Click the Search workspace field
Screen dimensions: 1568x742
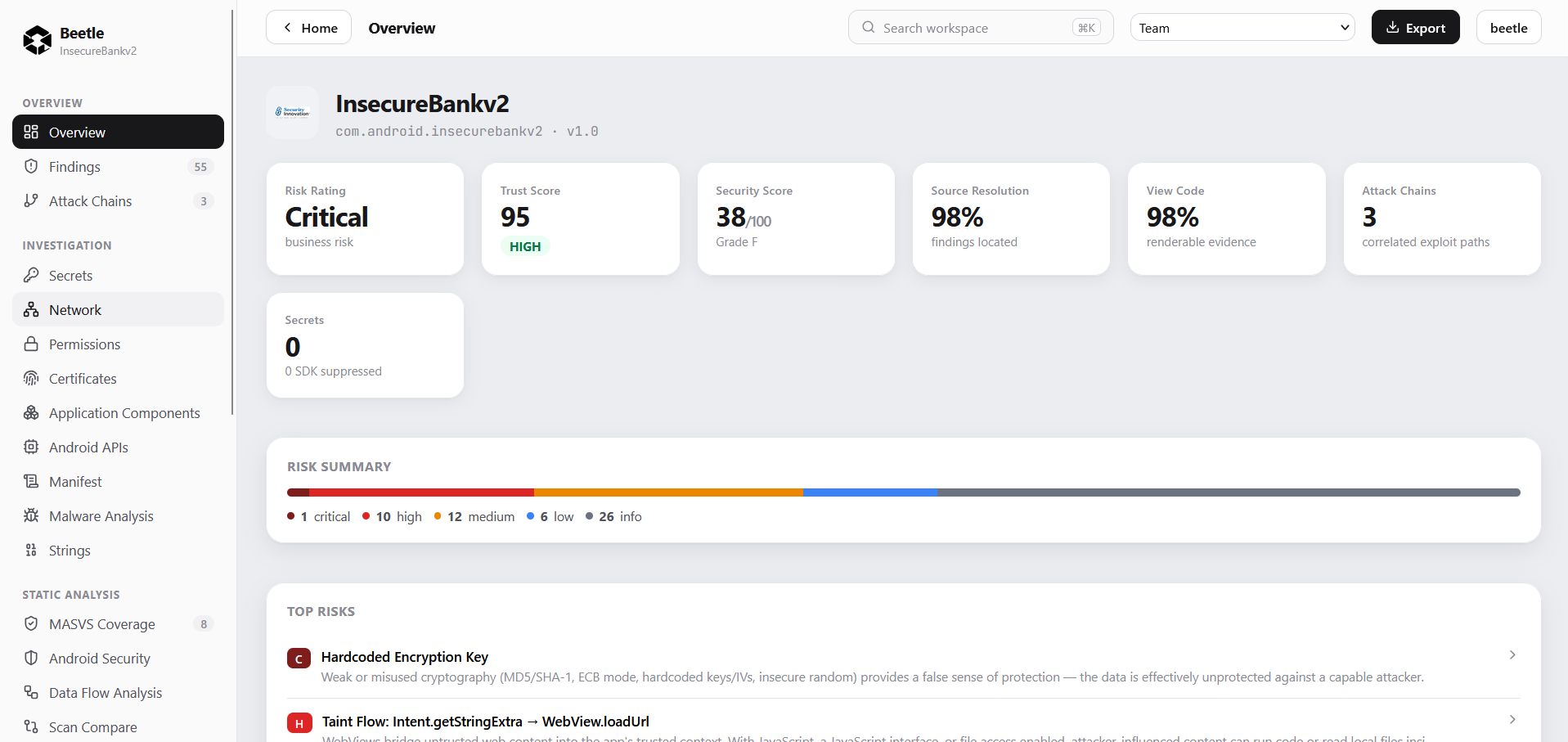tap(981, 27)
